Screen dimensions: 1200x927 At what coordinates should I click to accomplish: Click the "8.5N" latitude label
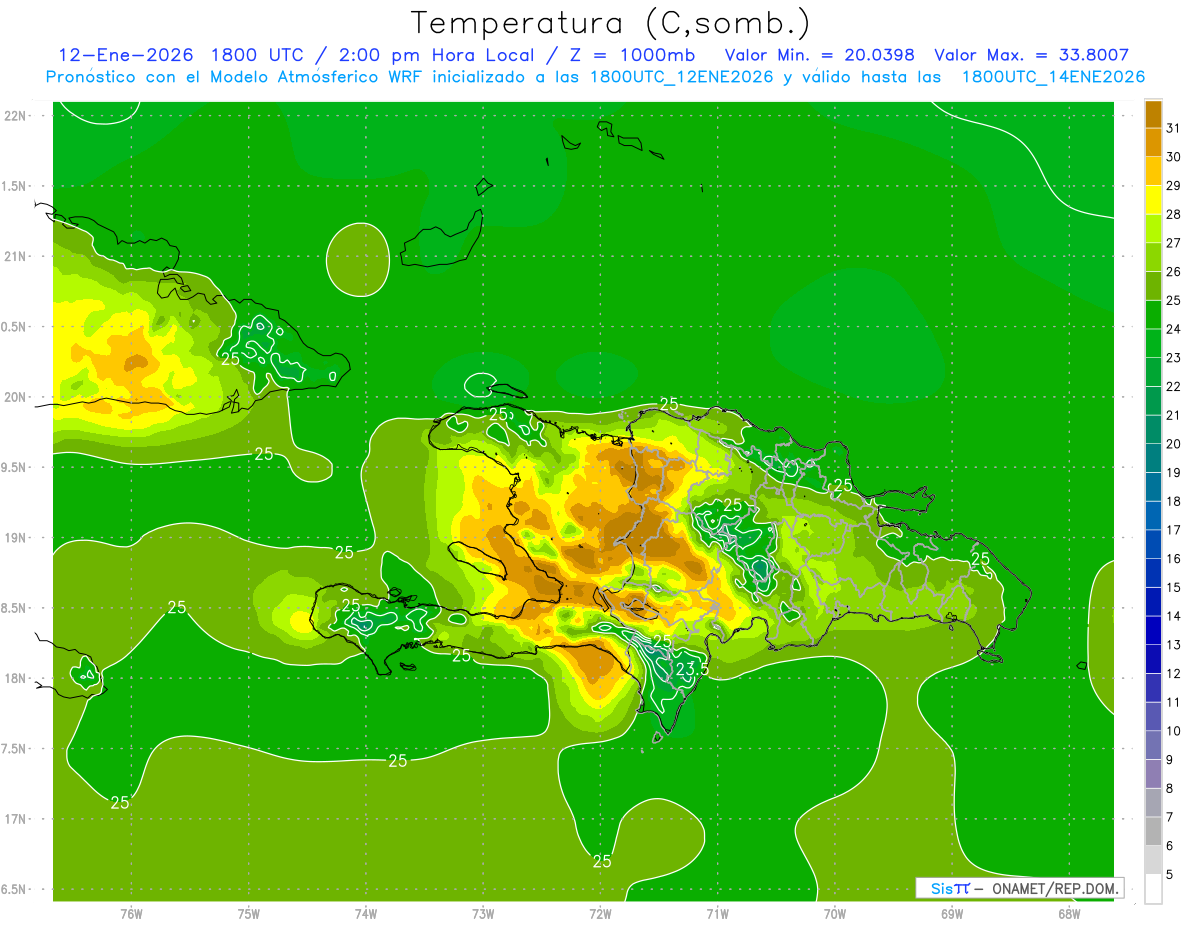(x=13, y=608)
